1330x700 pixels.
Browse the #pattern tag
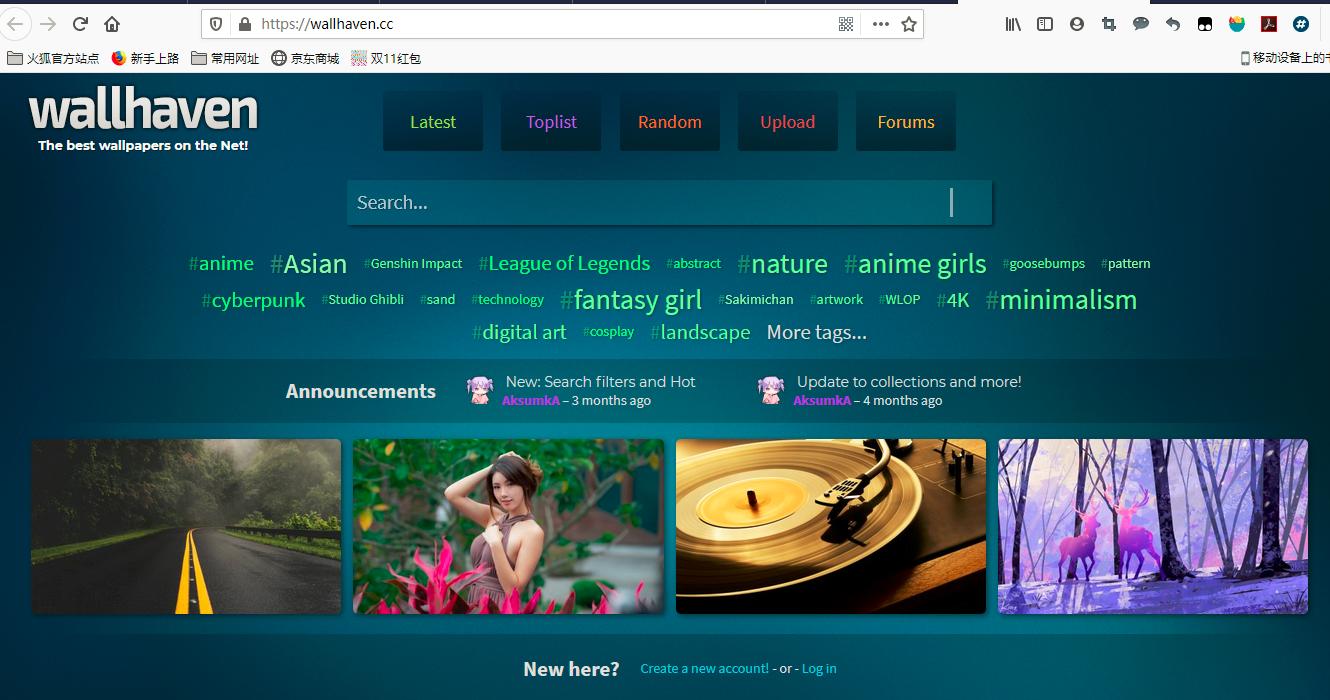[x=1126, y=264]
